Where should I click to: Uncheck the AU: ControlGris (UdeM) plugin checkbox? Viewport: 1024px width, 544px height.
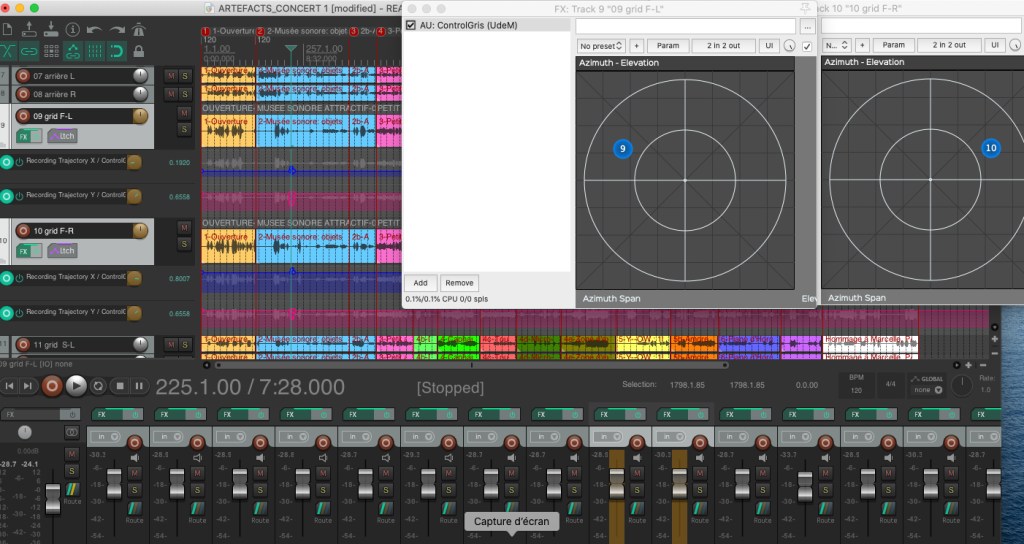tap(411, 25)
